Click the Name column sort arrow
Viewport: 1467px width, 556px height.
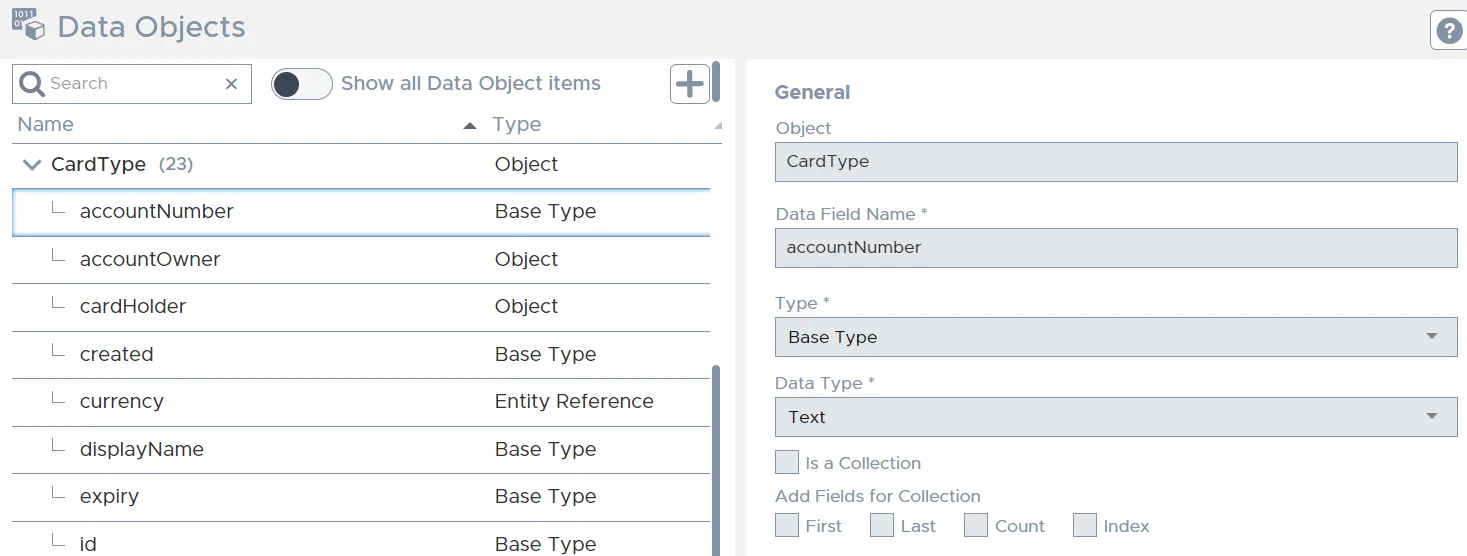point(470,125)
